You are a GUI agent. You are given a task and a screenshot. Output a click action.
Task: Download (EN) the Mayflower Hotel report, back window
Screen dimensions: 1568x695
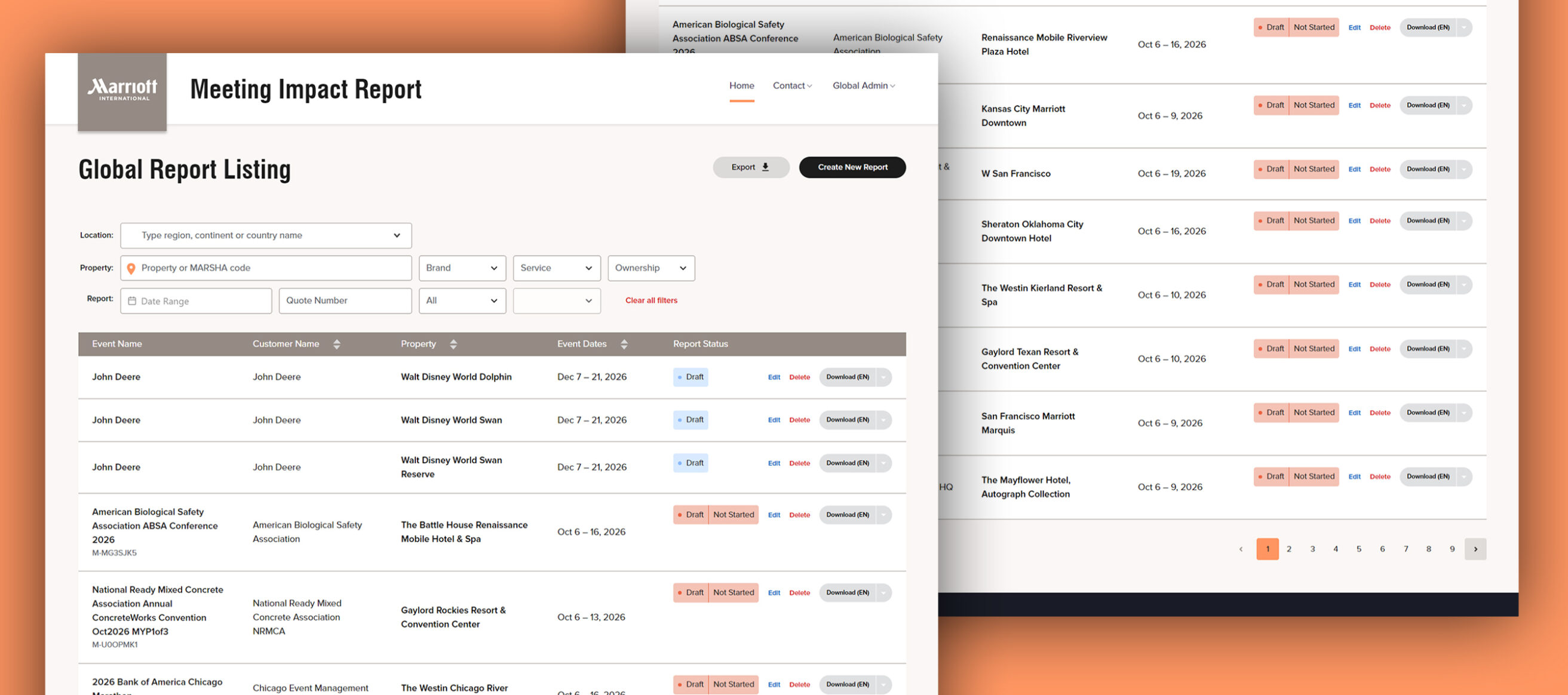[1428, 476]
